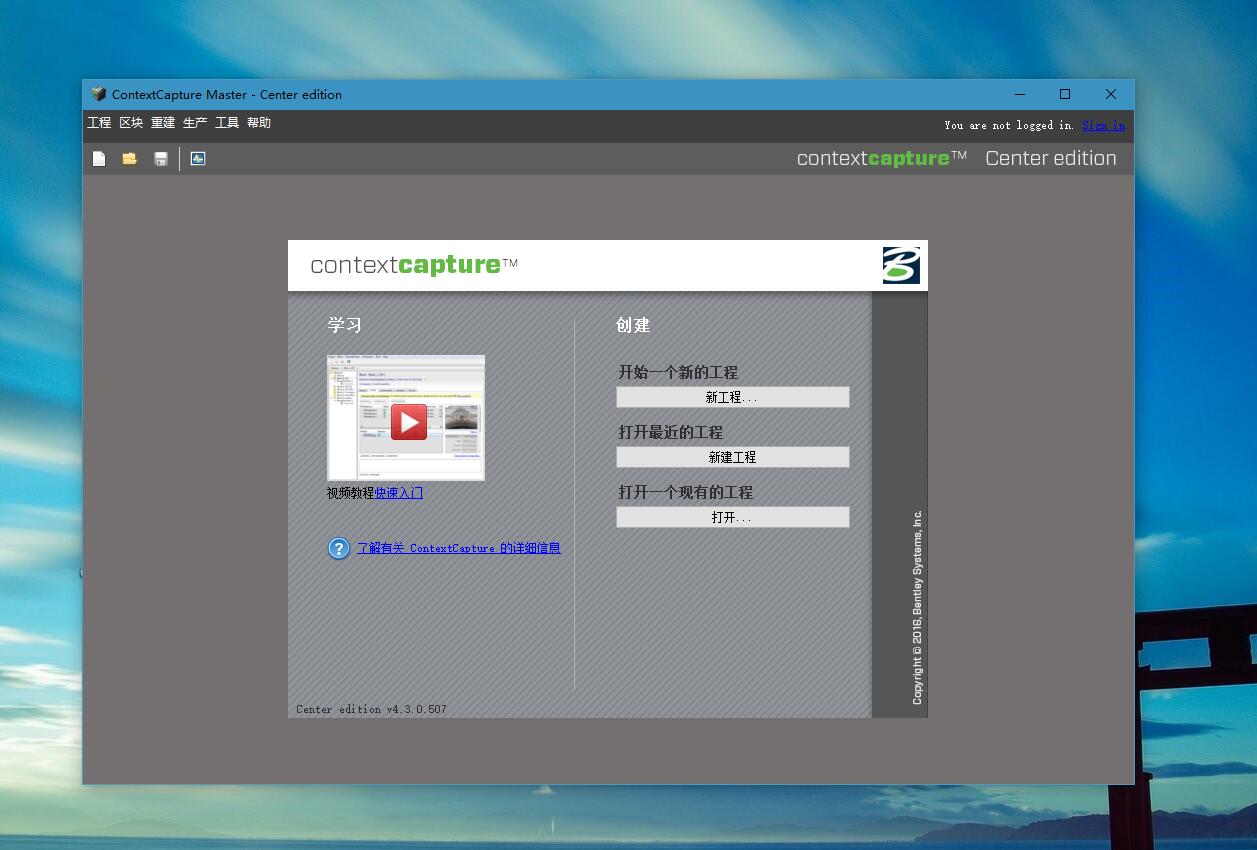Open the 工程 menu
This screenshot has height=850, width=1257.
pyautogui.click(x=99, y=123)
